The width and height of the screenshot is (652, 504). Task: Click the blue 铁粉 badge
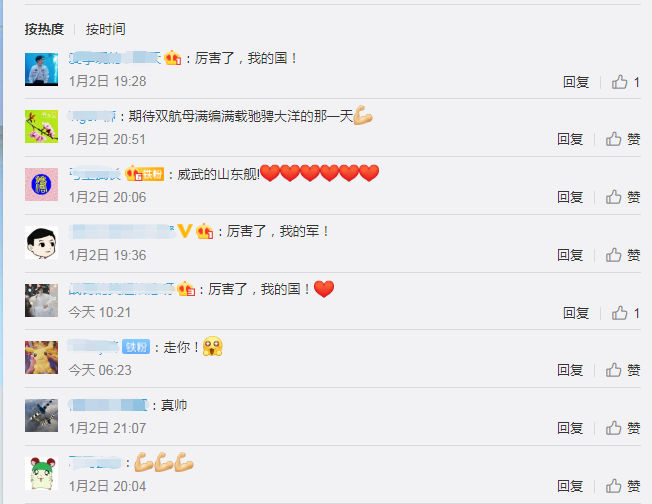[x=136, y=347]
